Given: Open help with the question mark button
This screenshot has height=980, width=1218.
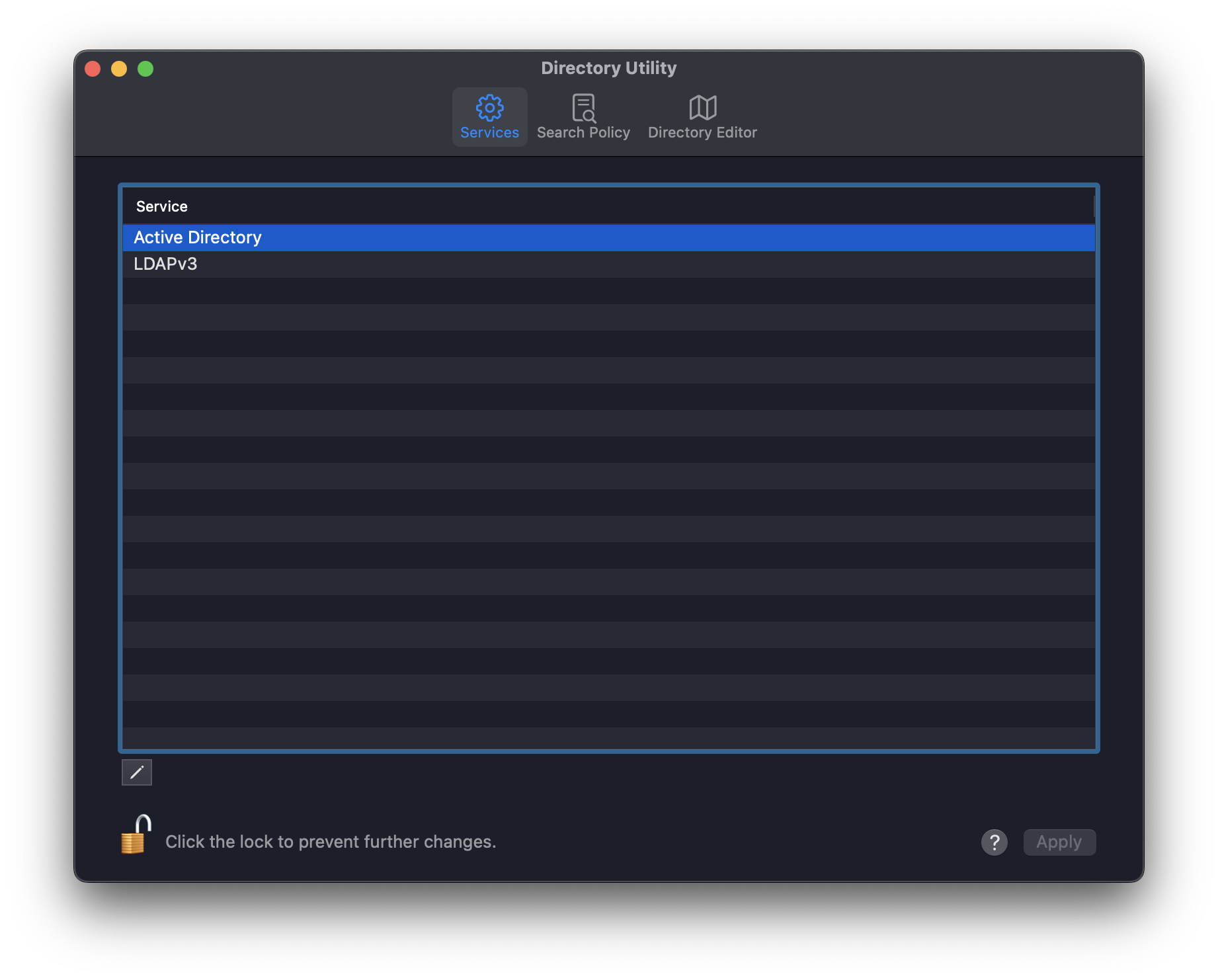Looking at the screenshot, I should 994,842.
